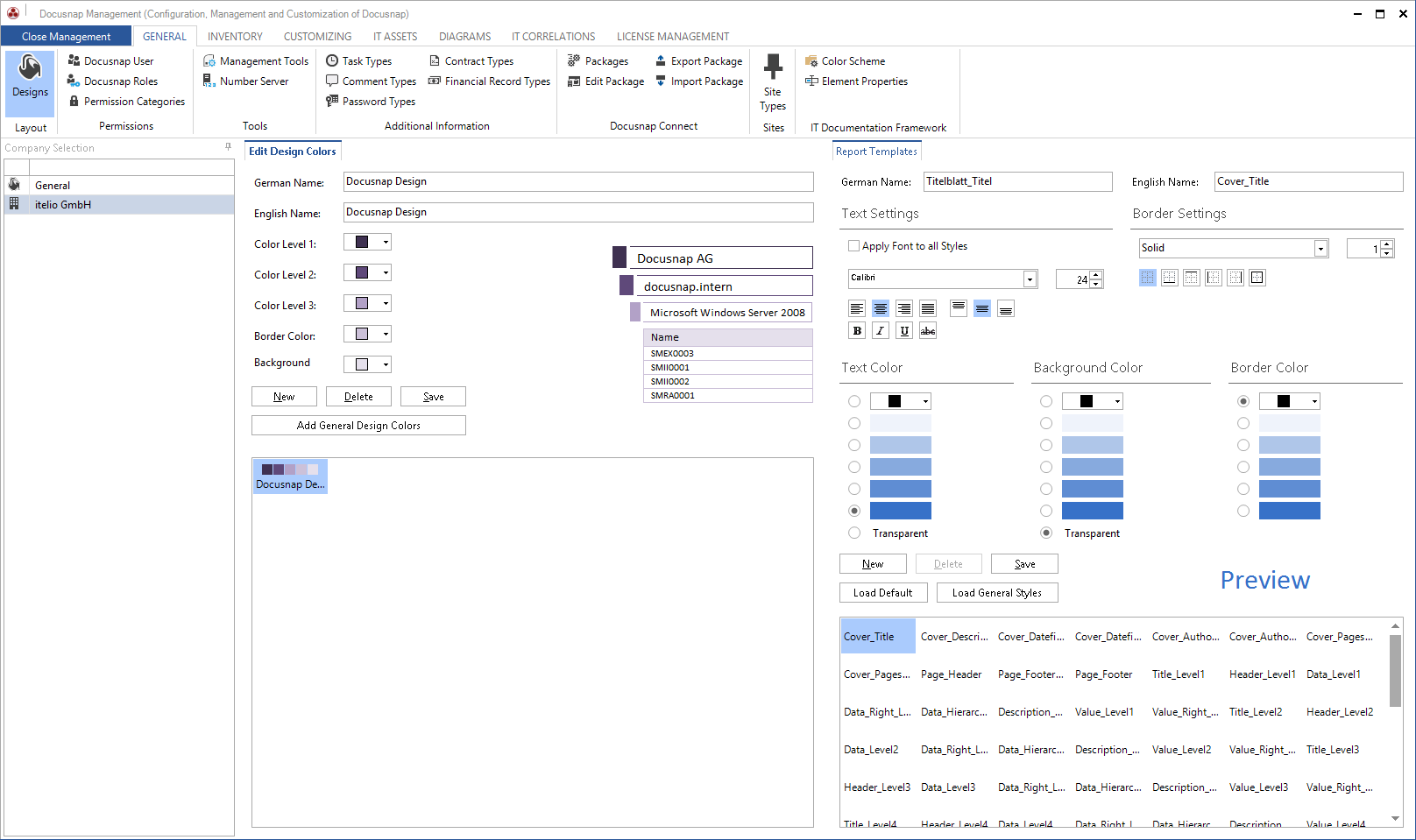Select lightest text color radio

854,423
